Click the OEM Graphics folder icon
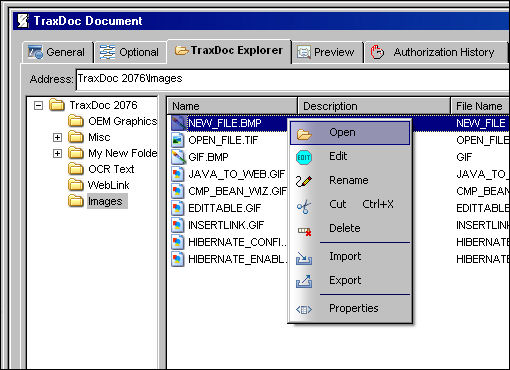Image resolution: width=510 pixels, height=370 pixels. tap(76, 121)
